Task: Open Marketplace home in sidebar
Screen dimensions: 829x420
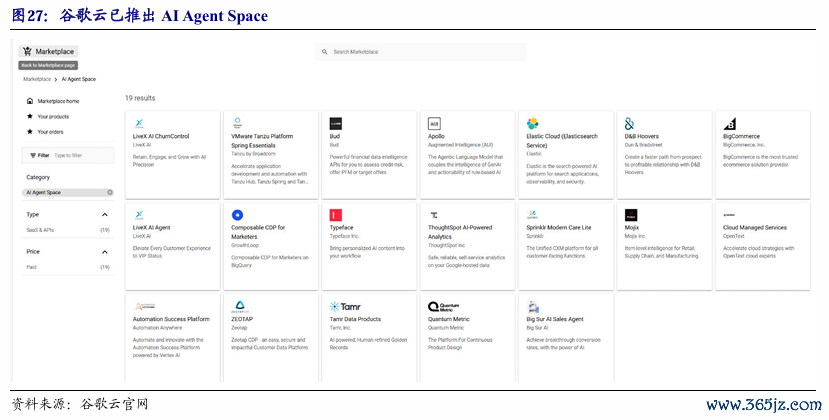Action: tap(58, 101)
